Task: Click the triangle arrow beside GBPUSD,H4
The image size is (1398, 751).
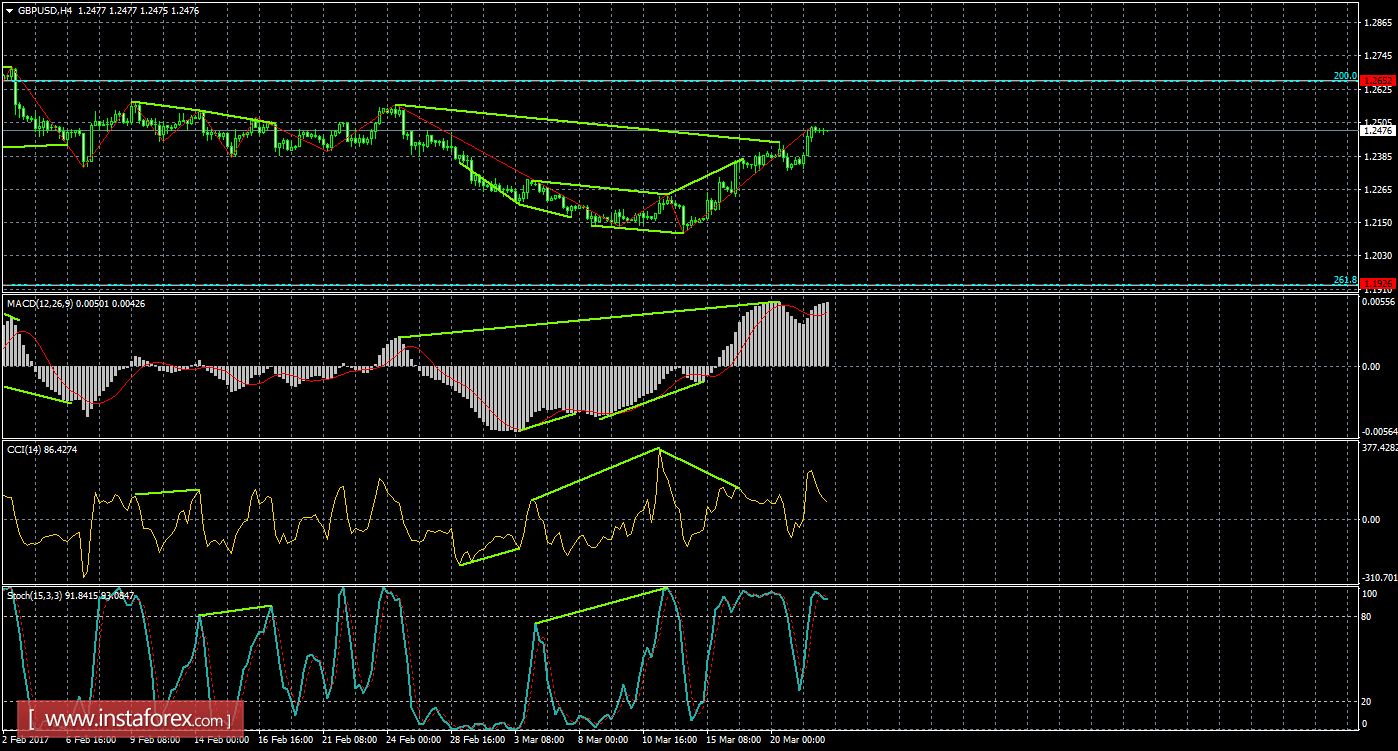Action: point(9,9)
